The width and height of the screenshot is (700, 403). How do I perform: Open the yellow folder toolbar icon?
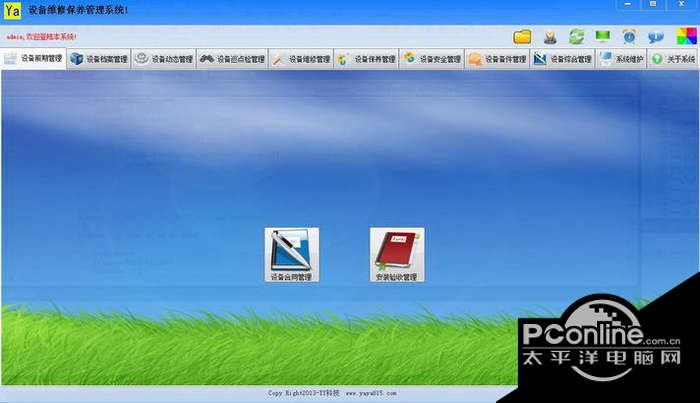pos(522,37)
